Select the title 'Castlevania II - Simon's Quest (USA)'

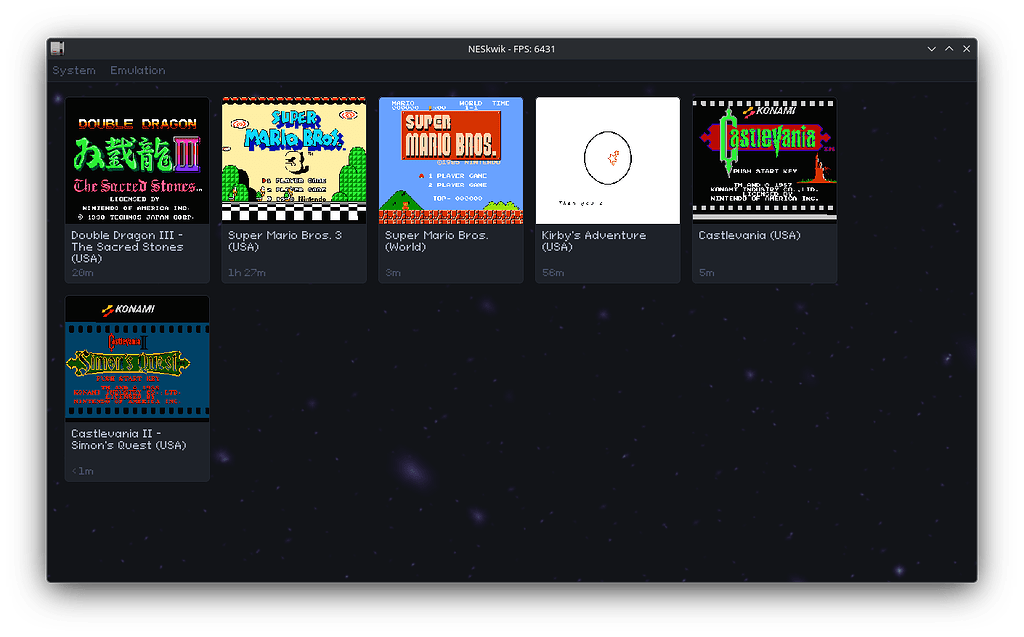pos(129,439)
